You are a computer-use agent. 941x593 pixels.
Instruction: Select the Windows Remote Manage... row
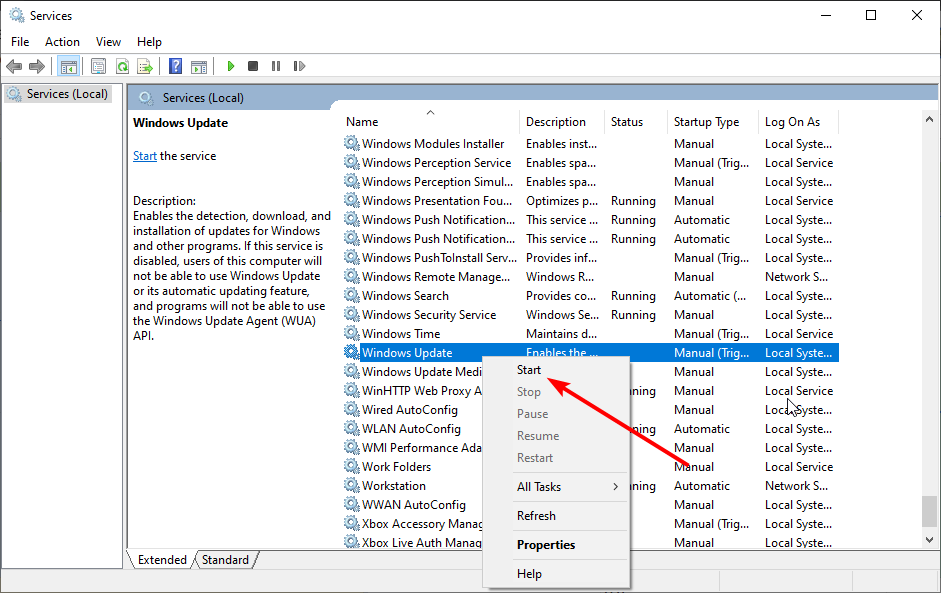tap(591, 277)
